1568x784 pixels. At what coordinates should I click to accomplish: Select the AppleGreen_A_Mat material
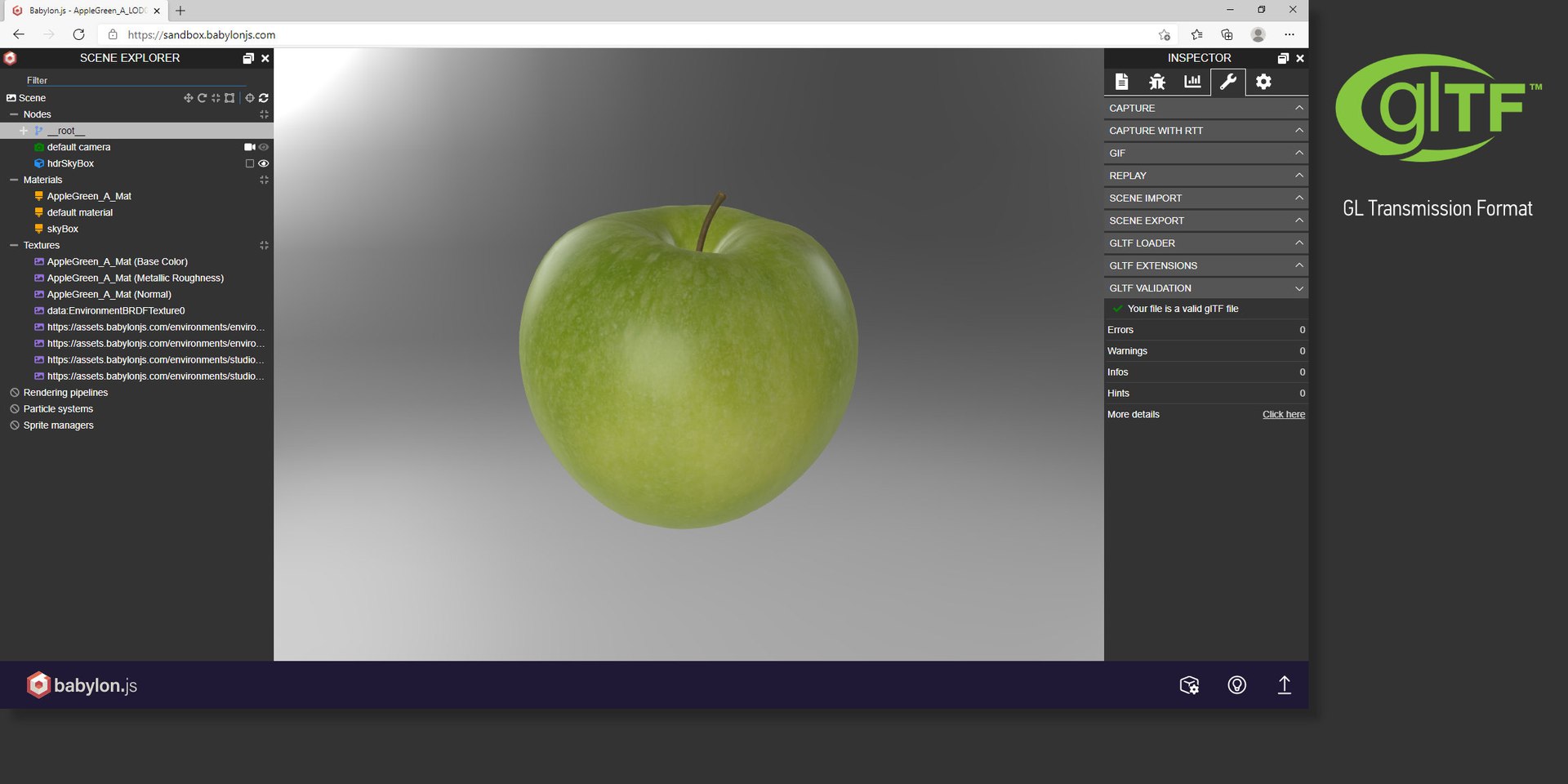pos(89,196)
